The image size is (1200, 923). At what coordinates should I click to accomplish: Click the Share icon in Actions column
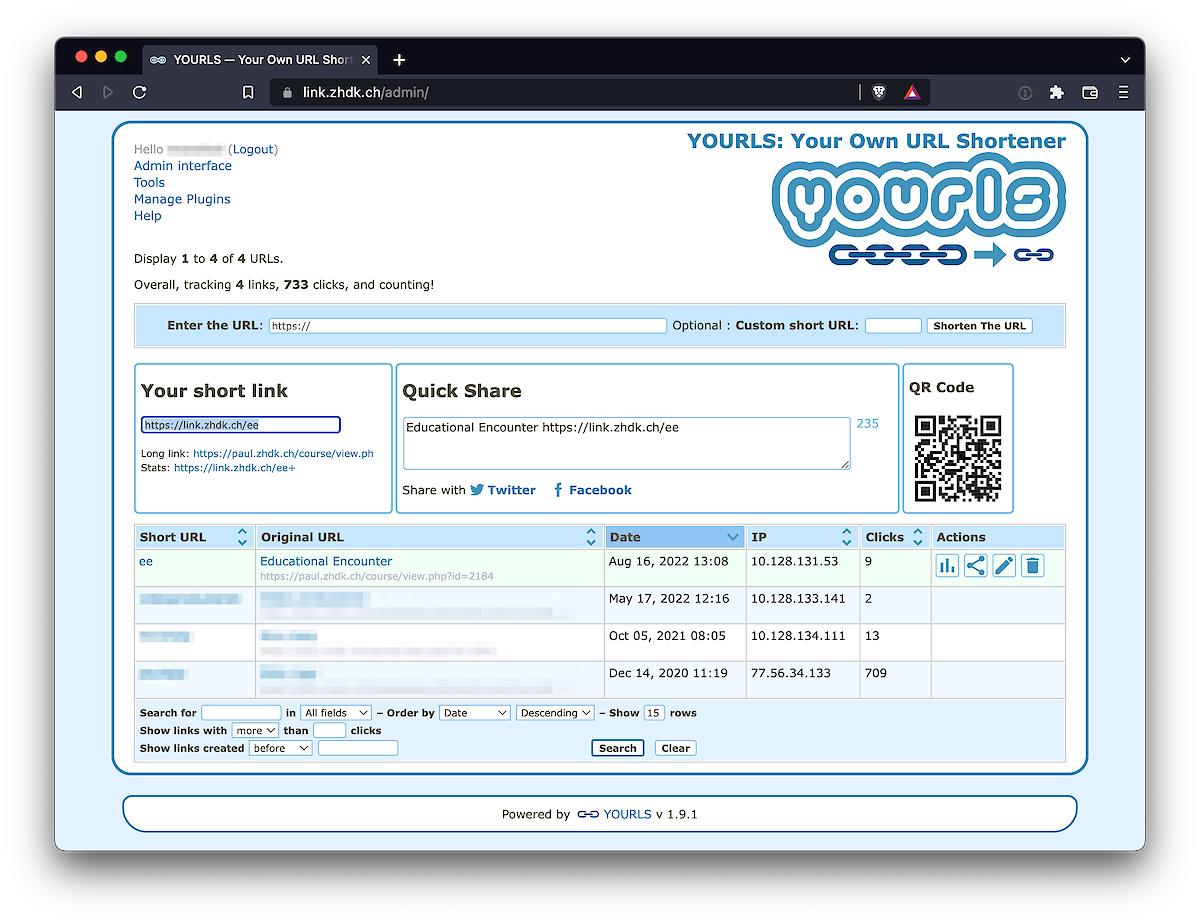(976, 566)
